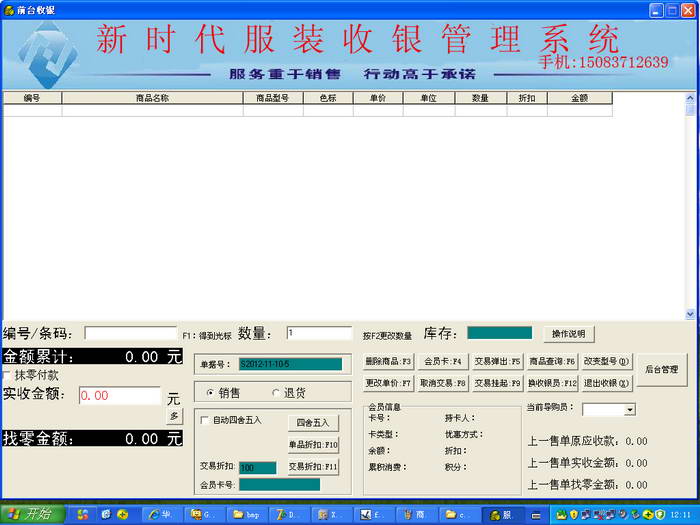Click the 四舍五入 rounding button

tap(313, 423)
